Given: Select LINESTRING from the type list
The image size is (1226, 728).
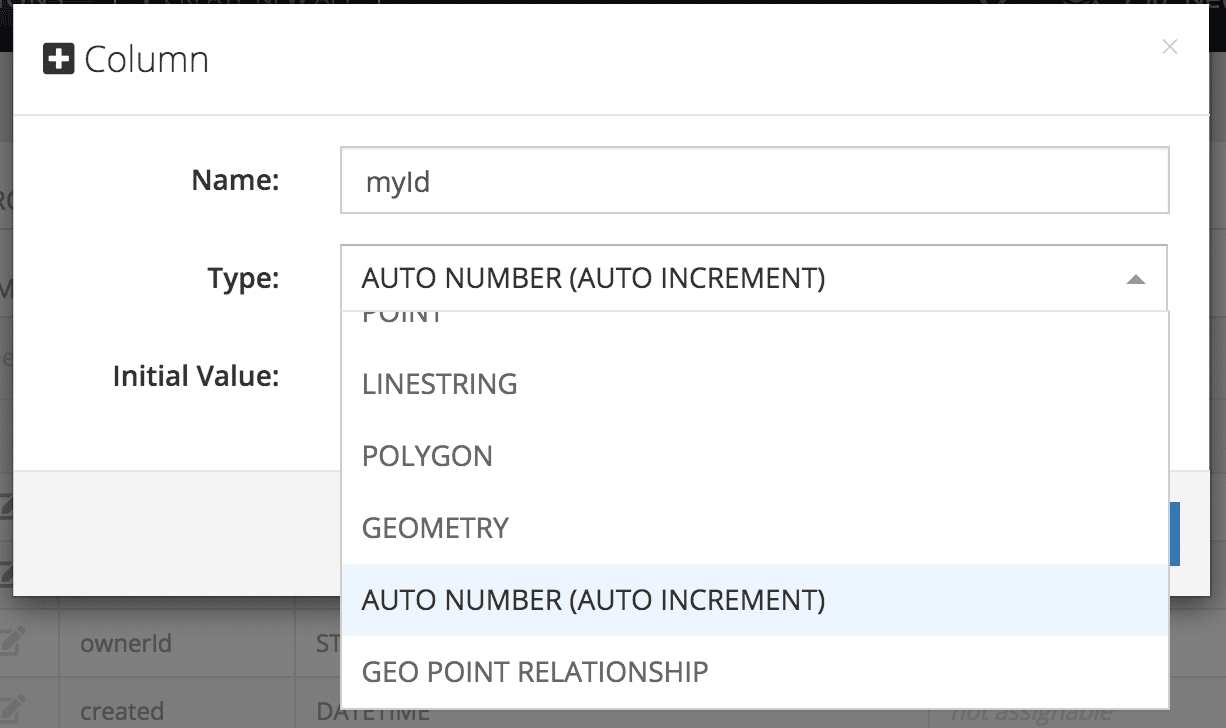Looking at the screenshot, I should (440, 383).
